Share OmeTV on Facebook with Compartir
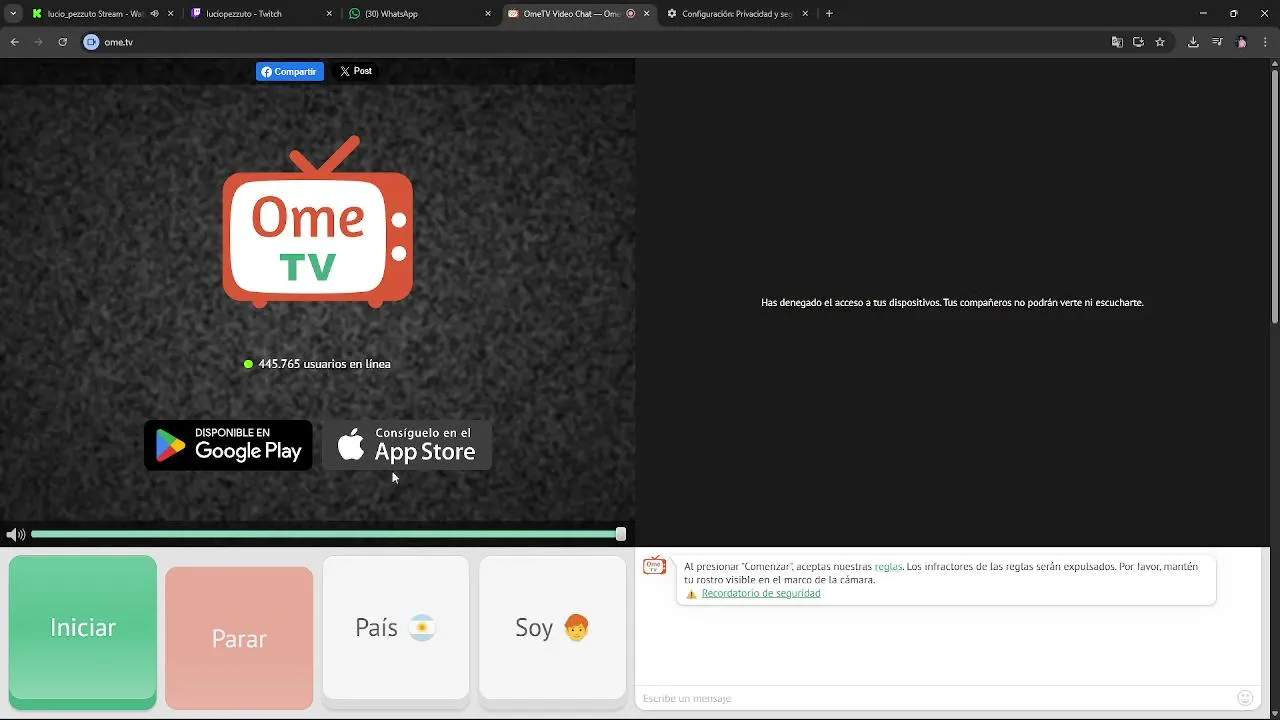Viewport: 1280px width, 720px height. pos(290,72)
